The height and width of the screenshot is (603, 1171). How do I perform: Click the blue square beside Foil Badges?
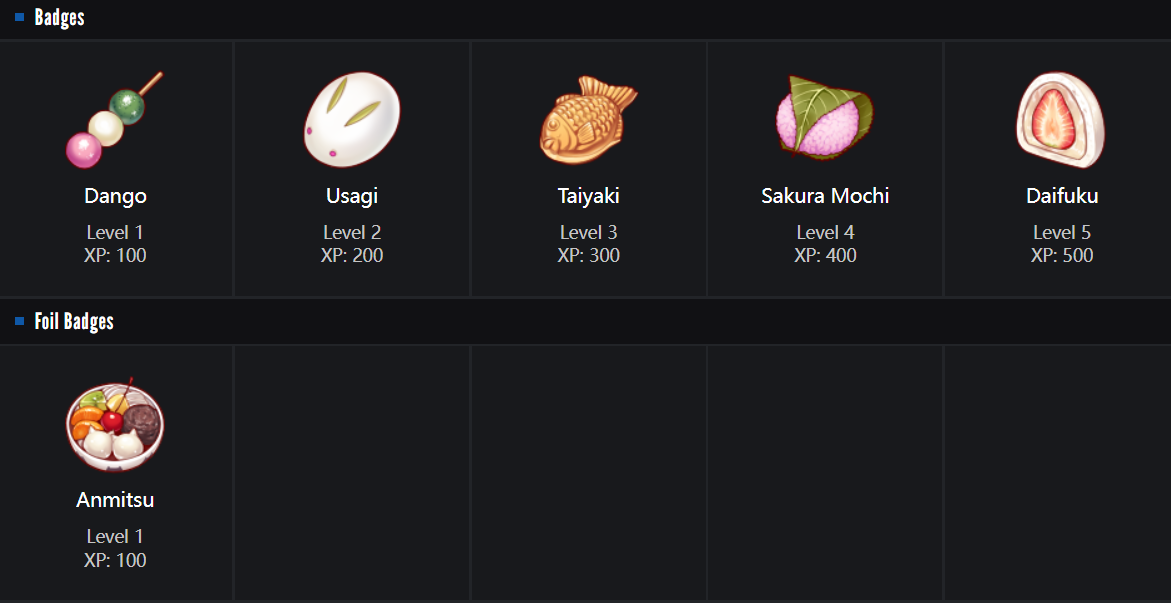coord(19,321)
